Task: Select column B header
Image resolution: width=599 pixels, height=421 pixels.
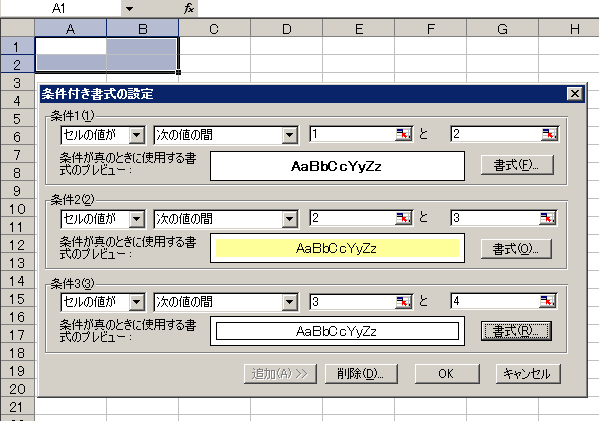Action: (x=142, y=29)
